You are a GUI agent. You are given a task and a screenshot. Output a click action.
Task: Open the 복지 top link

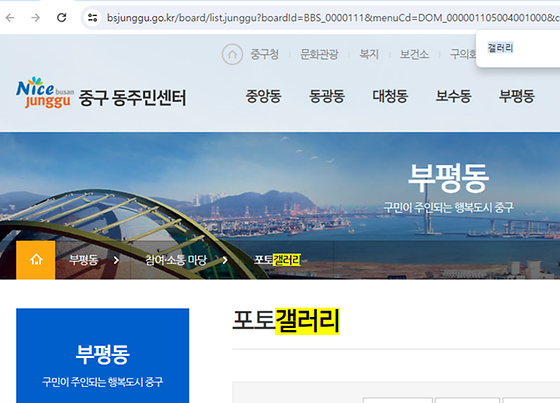point(369,54)
